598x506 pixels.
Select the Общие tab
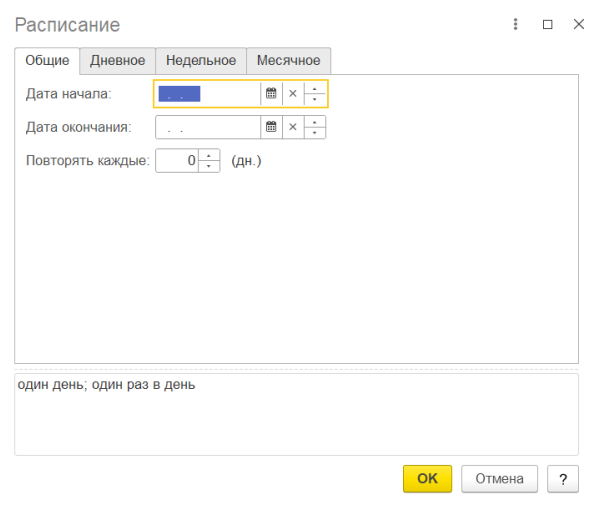pos(47,61)
